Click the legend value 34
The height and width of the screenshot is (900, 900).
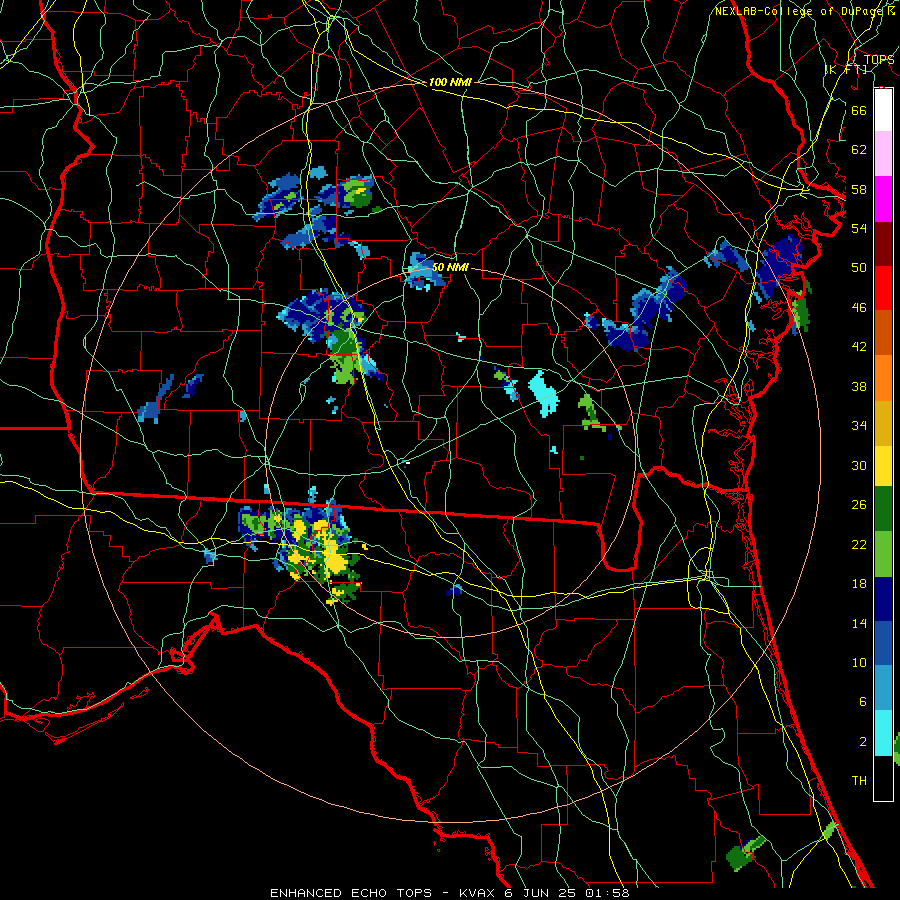pos(859,426)
